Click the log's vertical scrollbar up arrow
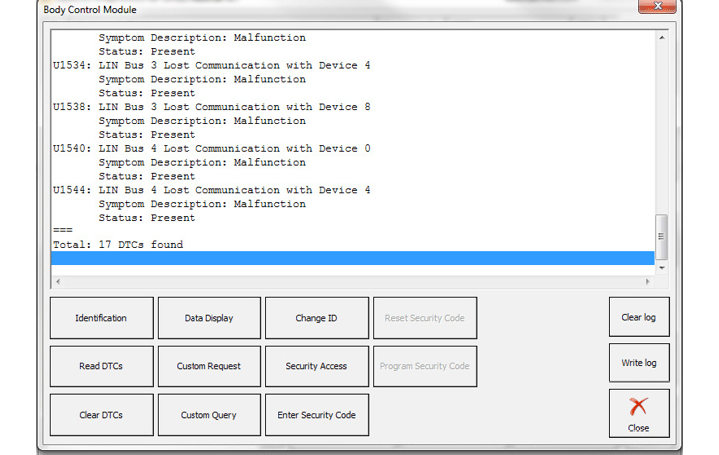Screen dimensions: 719x455 pyautogui.click(x=661, y=38)
